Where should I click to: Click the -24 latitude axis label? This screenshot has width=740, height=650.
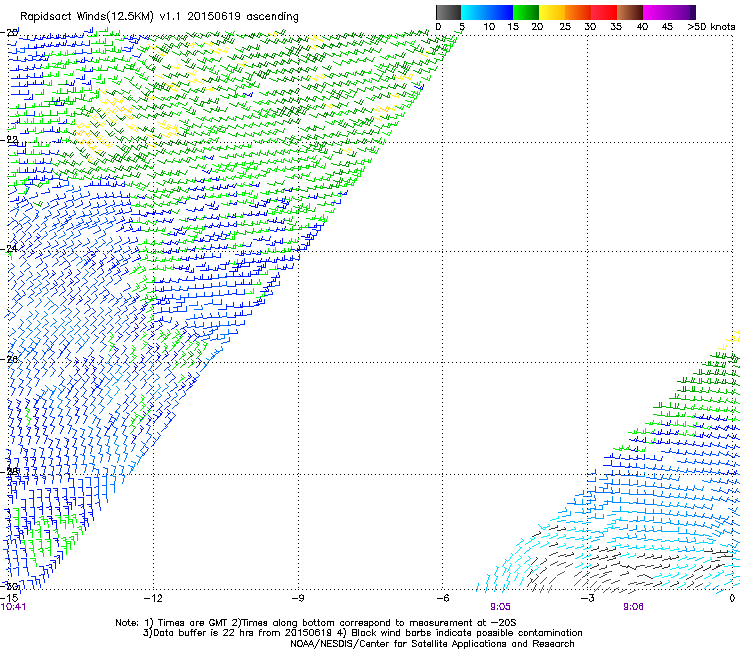(10, 248)
